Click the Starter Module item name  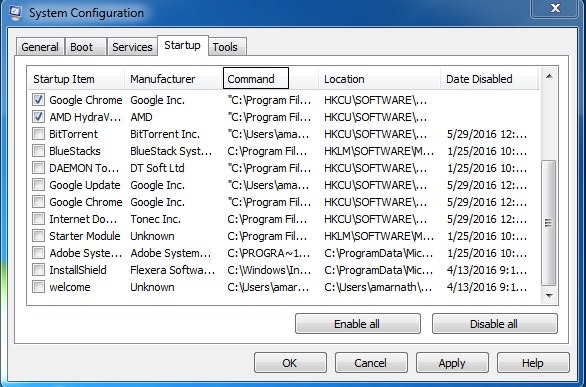pyautogui.click(x=85, y=236)
